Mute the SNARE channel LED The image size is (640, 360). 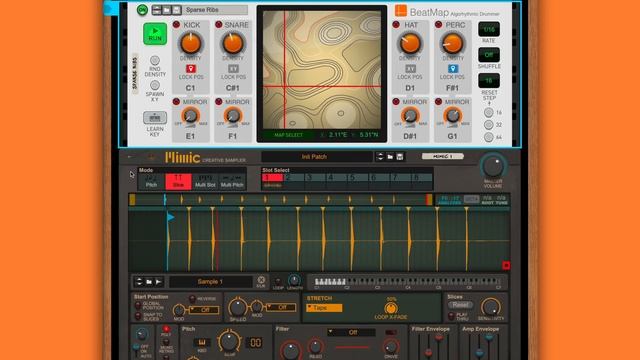(219, 25)
